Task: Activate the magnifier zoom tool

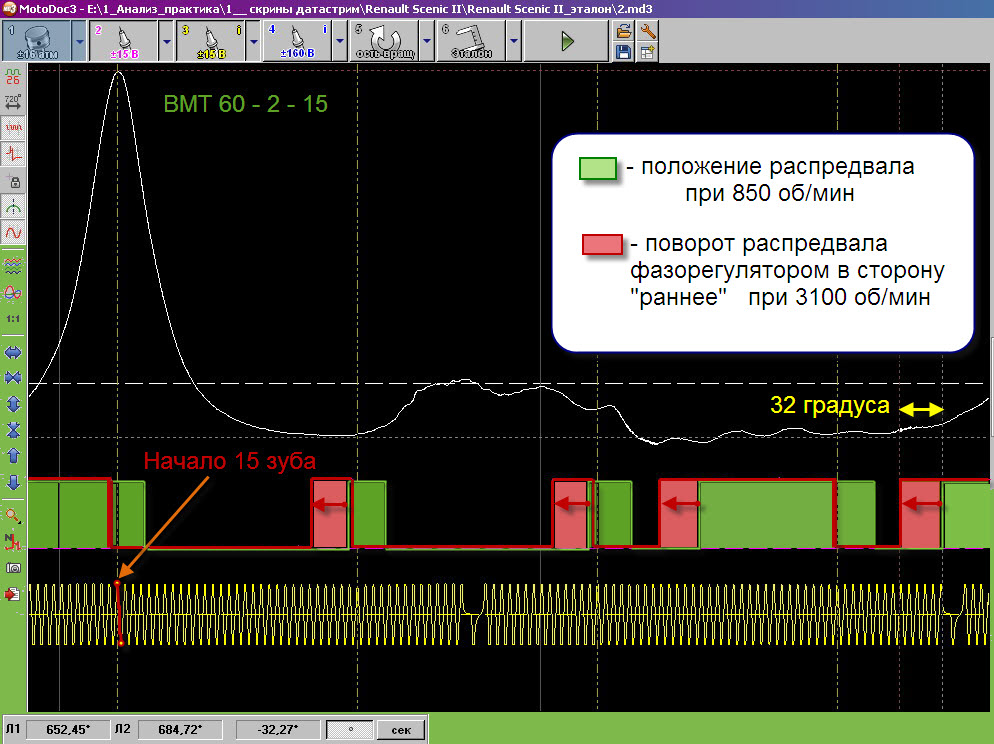Action: click(13, 516)
